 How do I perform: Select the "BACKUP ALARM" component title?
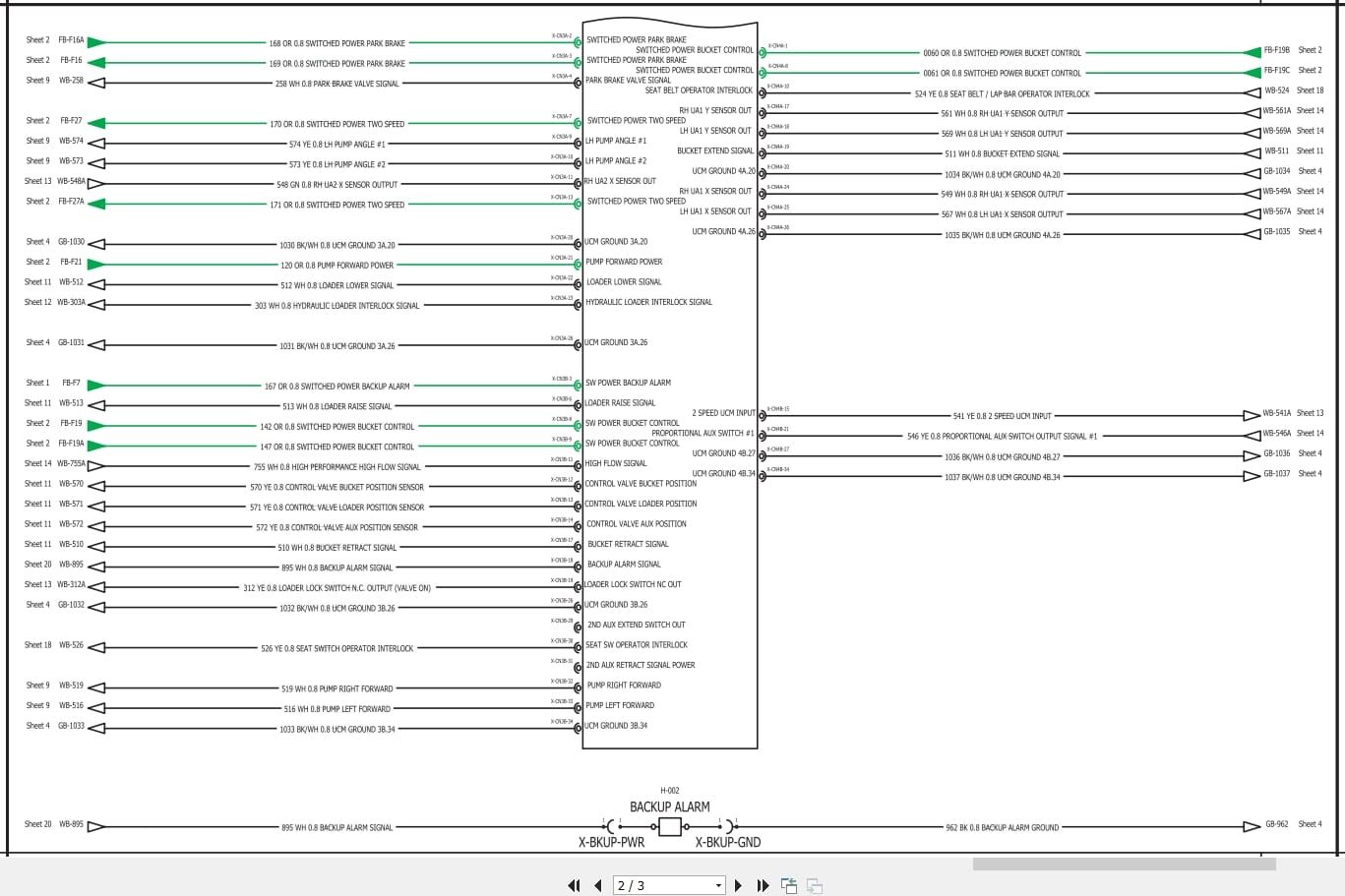(x=670, y=807)
